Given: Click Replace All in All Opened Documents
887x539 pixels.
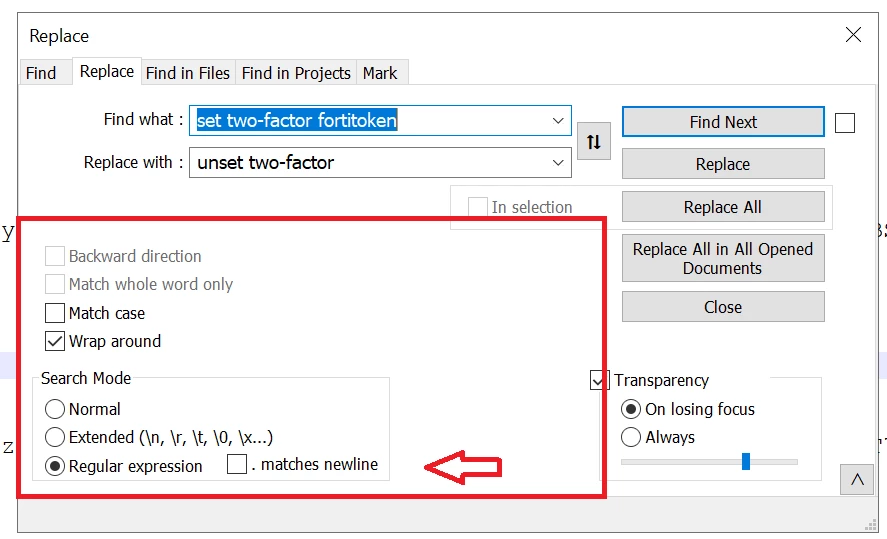Looking at the screenshot, I should [723, 258].
